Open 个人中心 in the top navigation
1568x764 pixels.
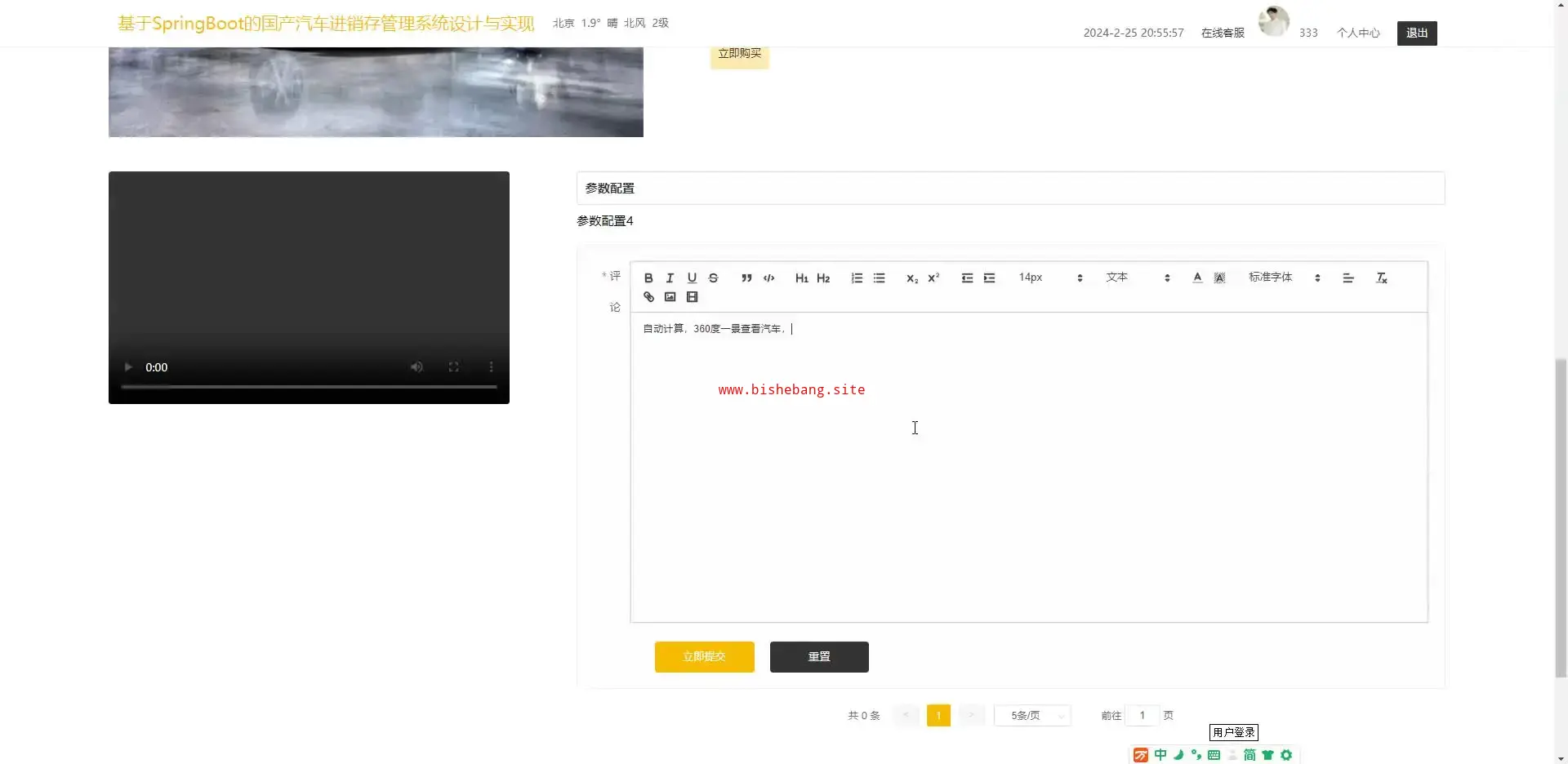click(x=1357, y=33)
